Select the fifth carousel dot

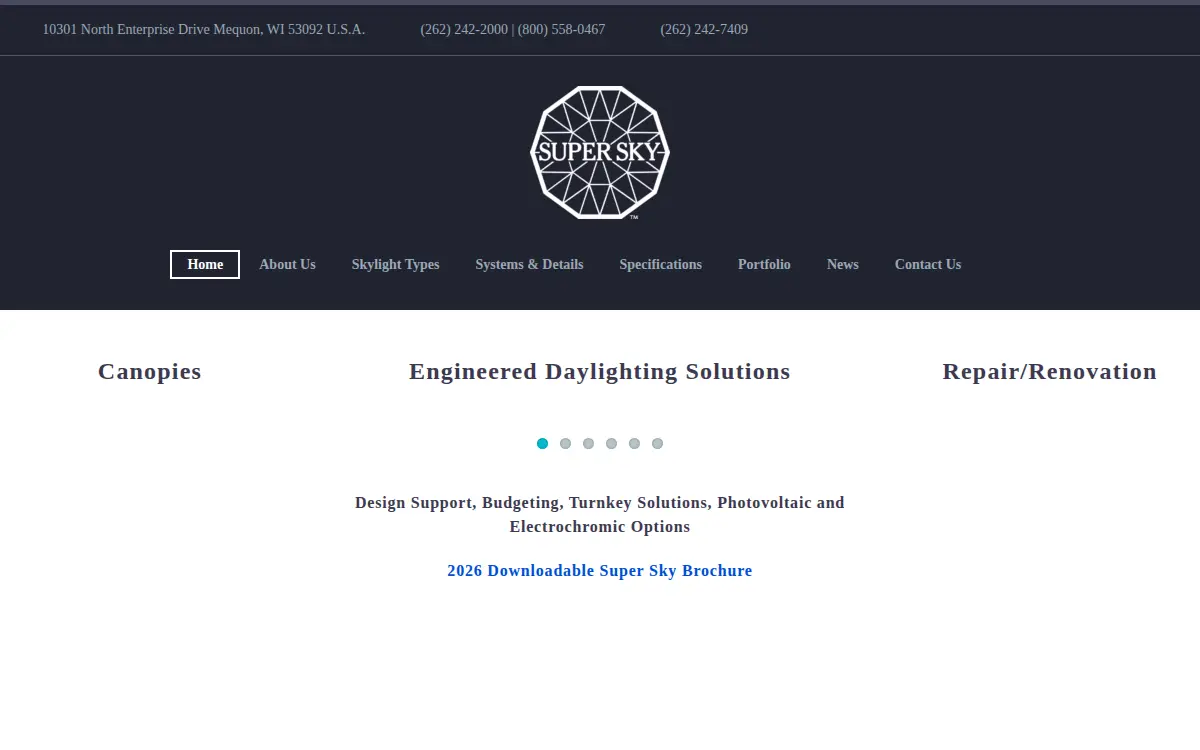pos(634,443)
